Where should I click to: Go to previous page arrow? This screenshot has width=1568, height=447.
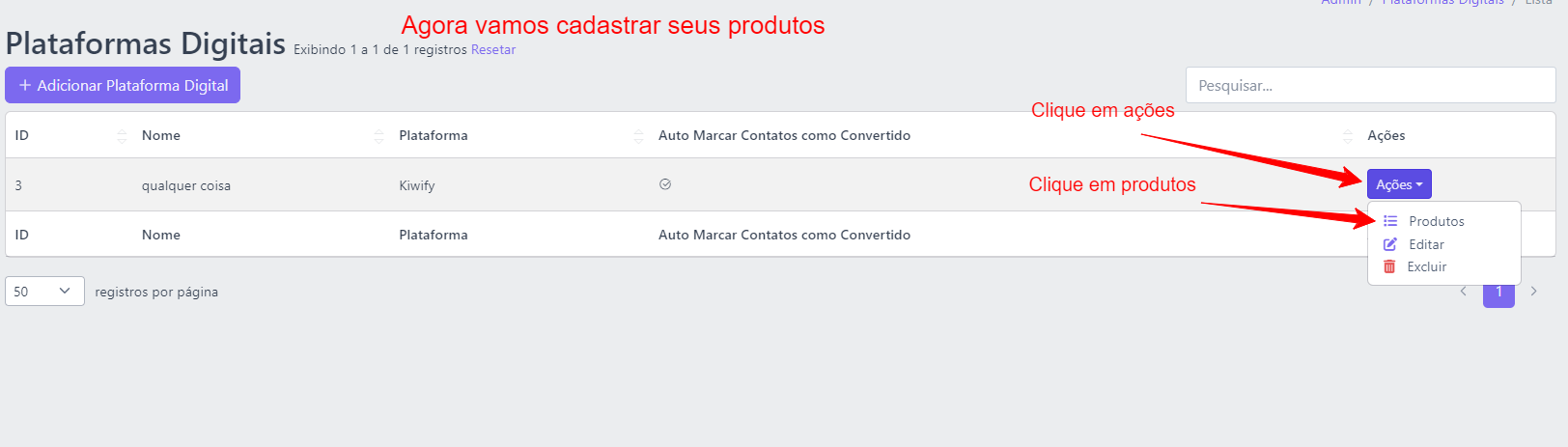(x=1464, y=291)
